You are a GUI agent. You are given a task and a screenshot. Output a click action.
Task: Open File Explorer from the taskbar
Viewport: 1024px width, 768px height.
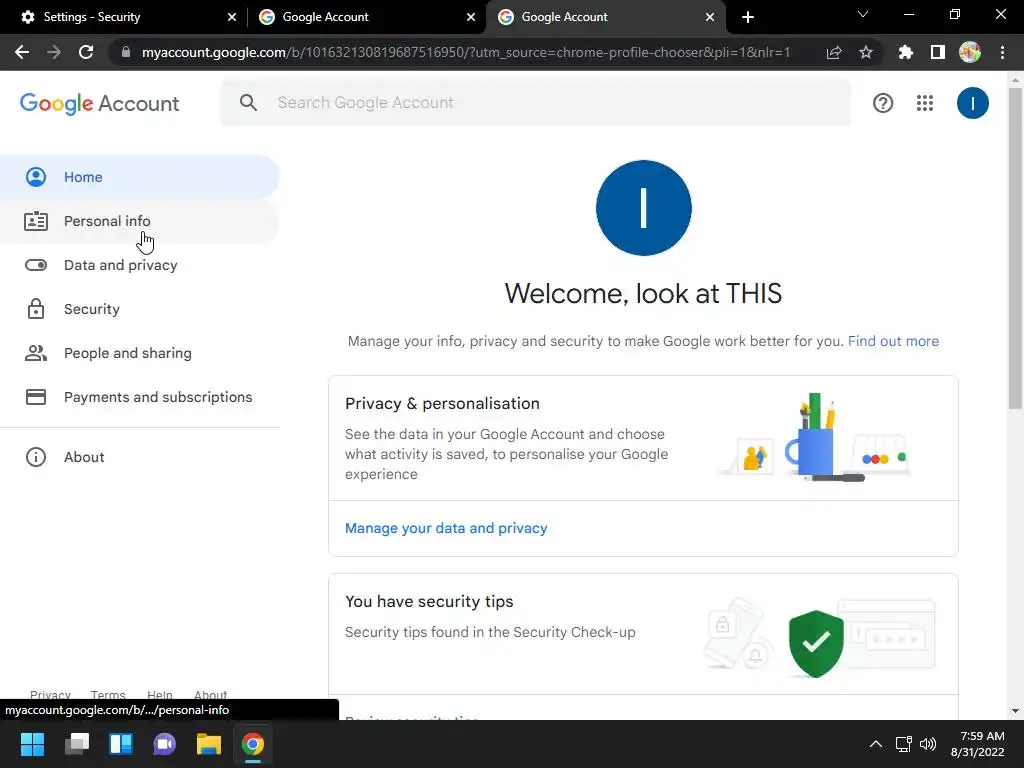coord(209,744)
